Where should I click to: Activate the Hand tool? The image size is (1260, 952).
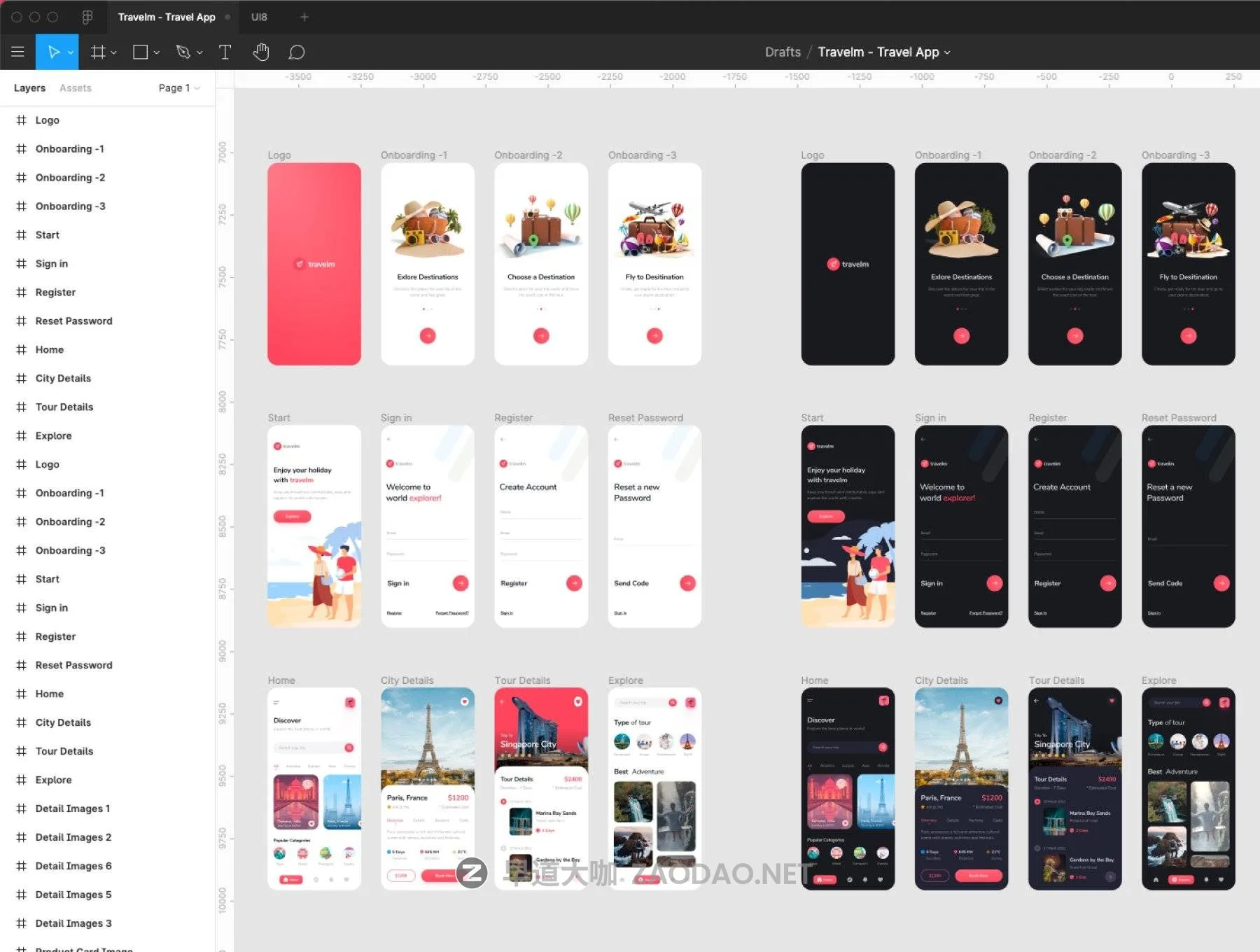pyautogui.click(x=261, y=52)
